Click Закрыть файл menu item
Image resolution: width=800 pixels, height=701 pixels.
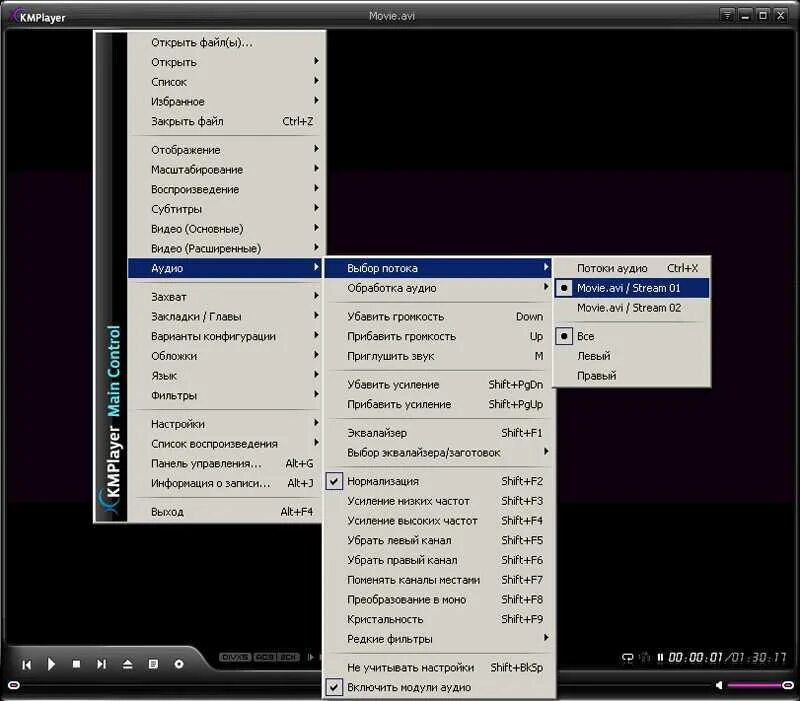click(224, 121)
